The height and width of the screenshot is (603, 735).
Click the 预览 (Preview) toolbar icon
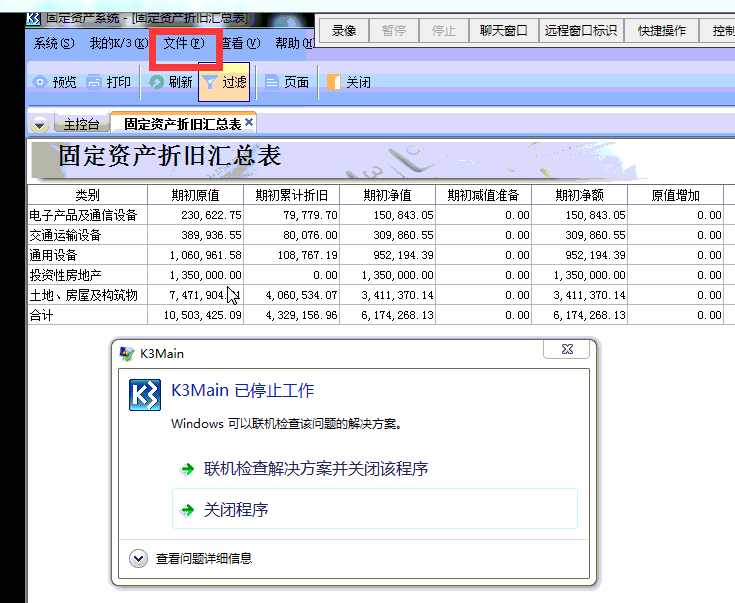(40, 83)
